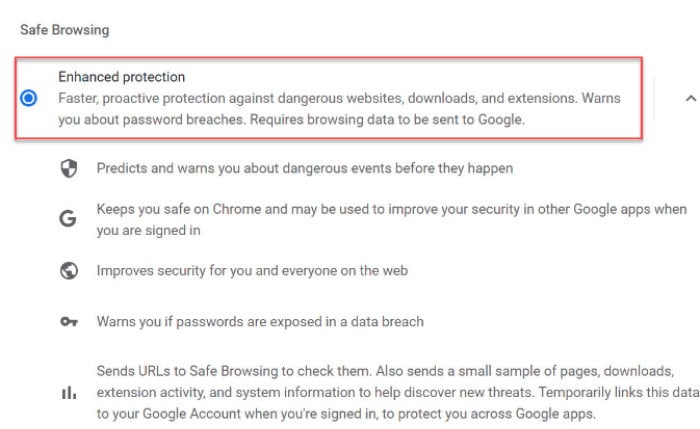Click Improves security for you and everyone text

click(x=252, y=271)
